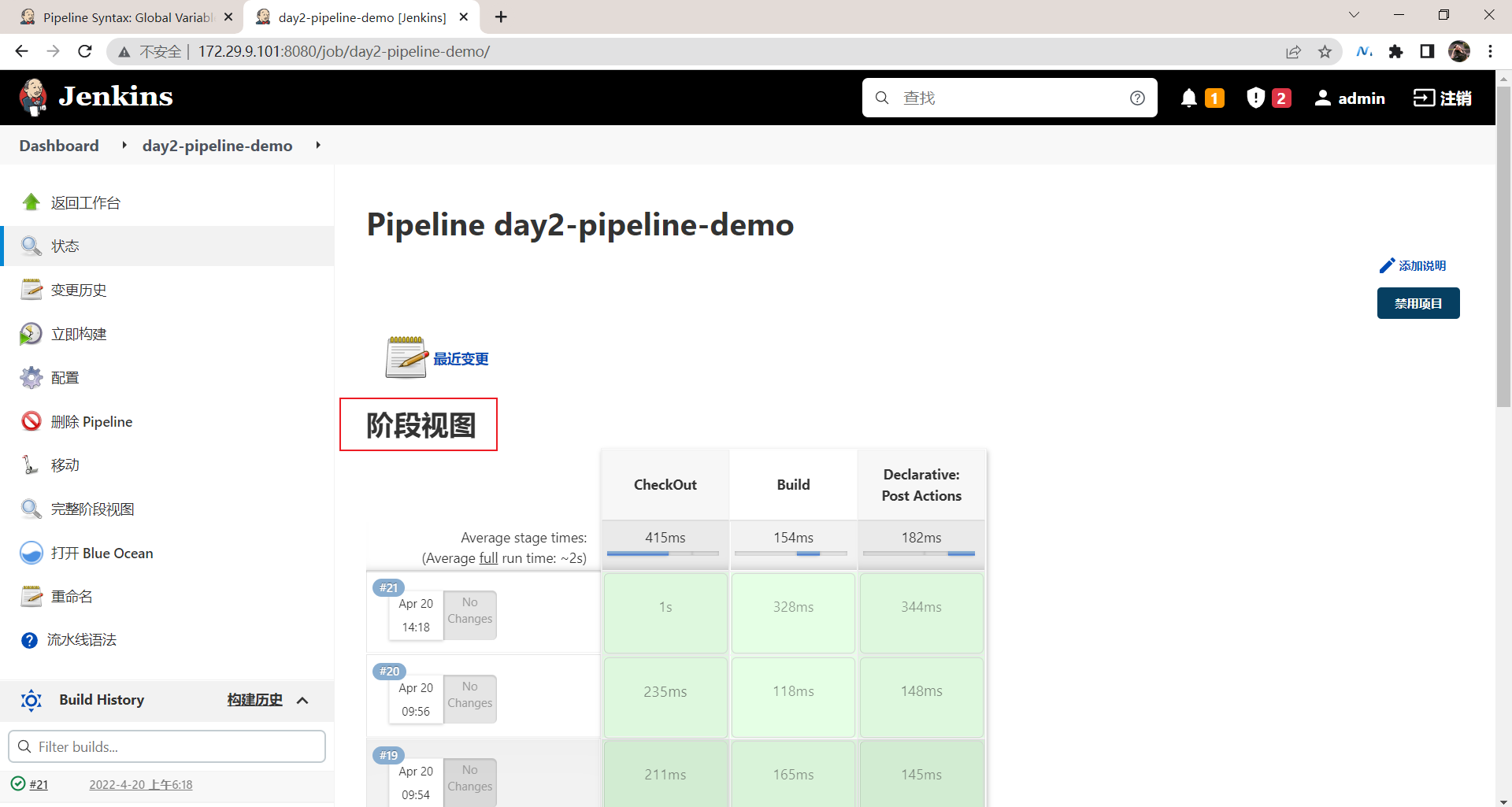Screen dimensions: 1512x807
Task: Click the #20 Build stage cell 118ms
Action: coord(793,697)
